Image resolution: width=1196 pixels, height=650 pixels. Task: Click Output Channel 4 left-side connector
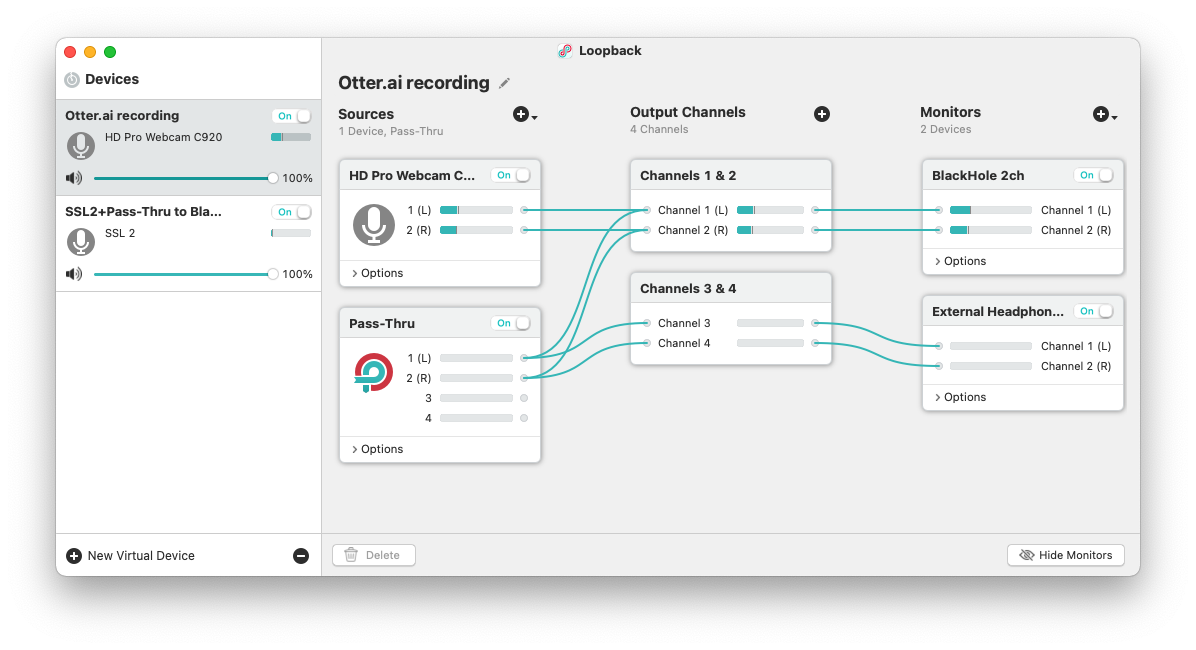pos(647,343)
